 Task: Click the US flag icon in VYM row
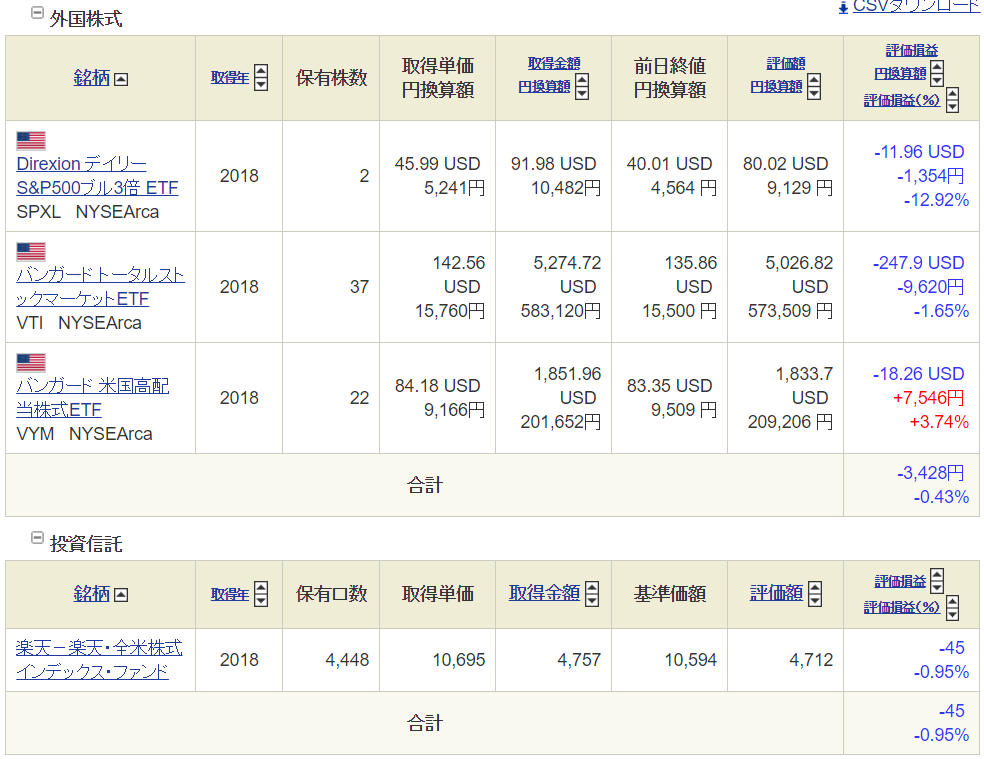31,363
